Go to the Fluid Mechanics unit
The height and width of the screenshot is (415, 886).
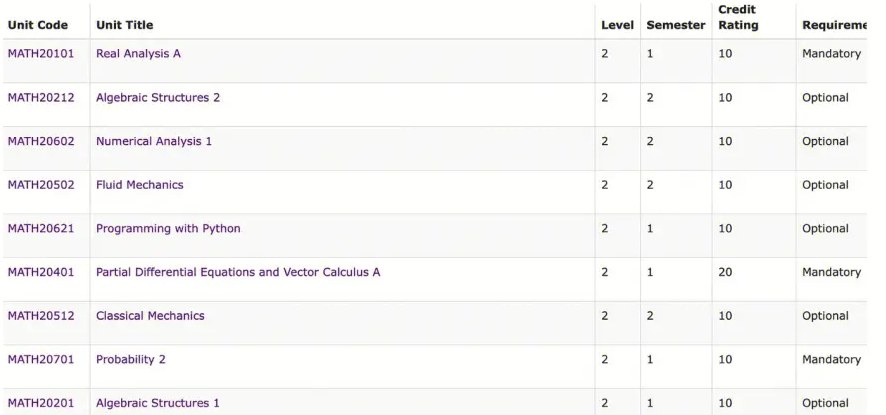(139, 185)
